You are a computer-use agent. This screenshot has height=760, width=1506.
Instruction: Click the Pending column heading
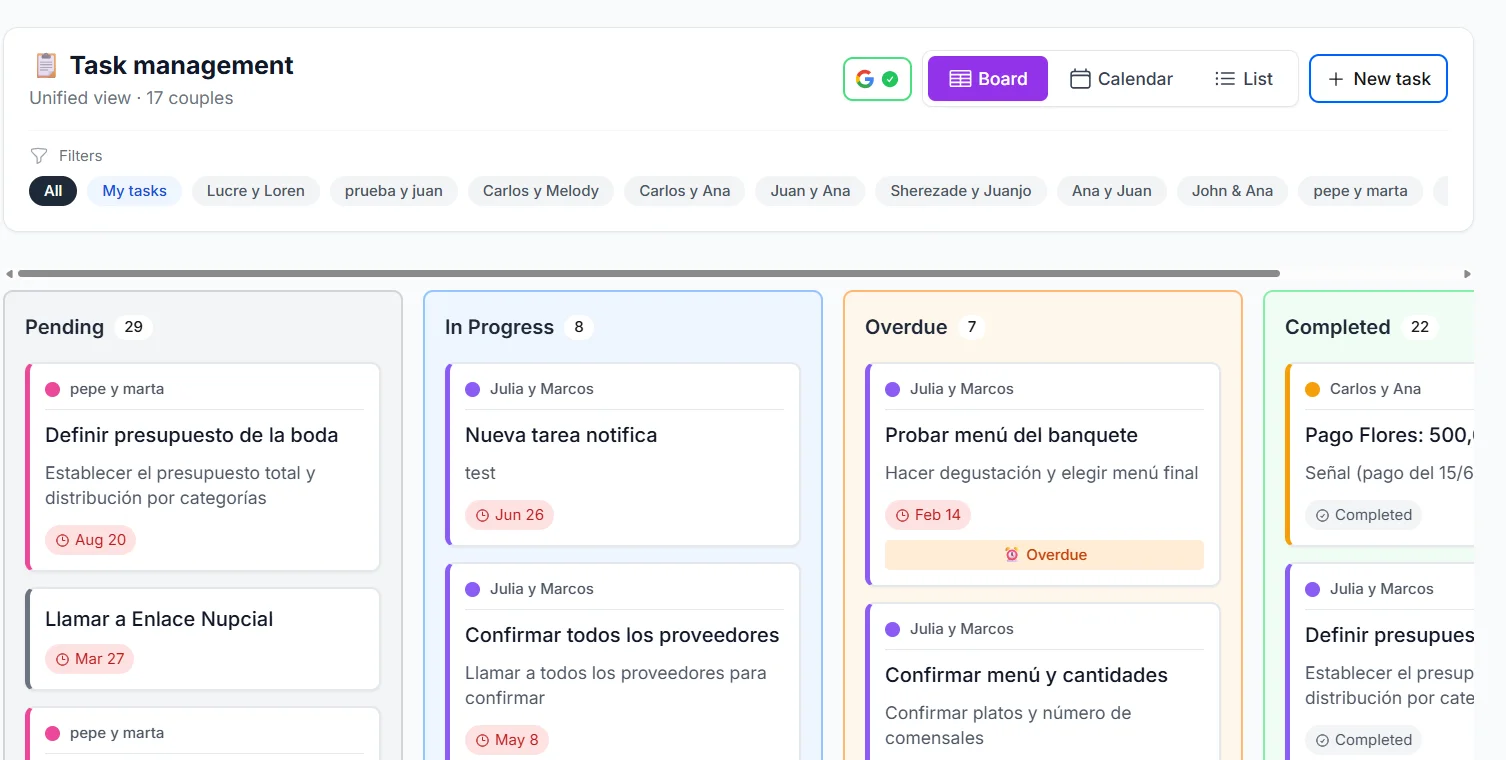click(x=64, y=327)
